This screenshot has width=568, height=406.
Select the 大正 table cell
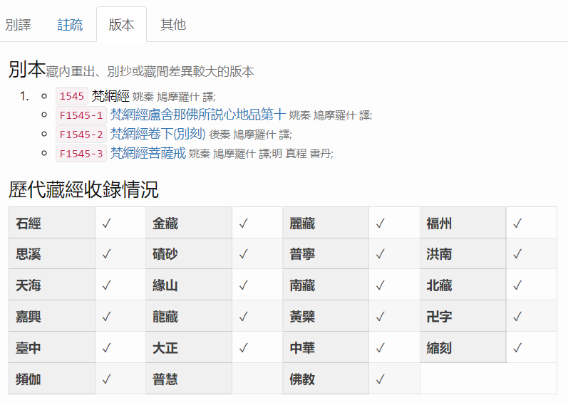(189, 347)
